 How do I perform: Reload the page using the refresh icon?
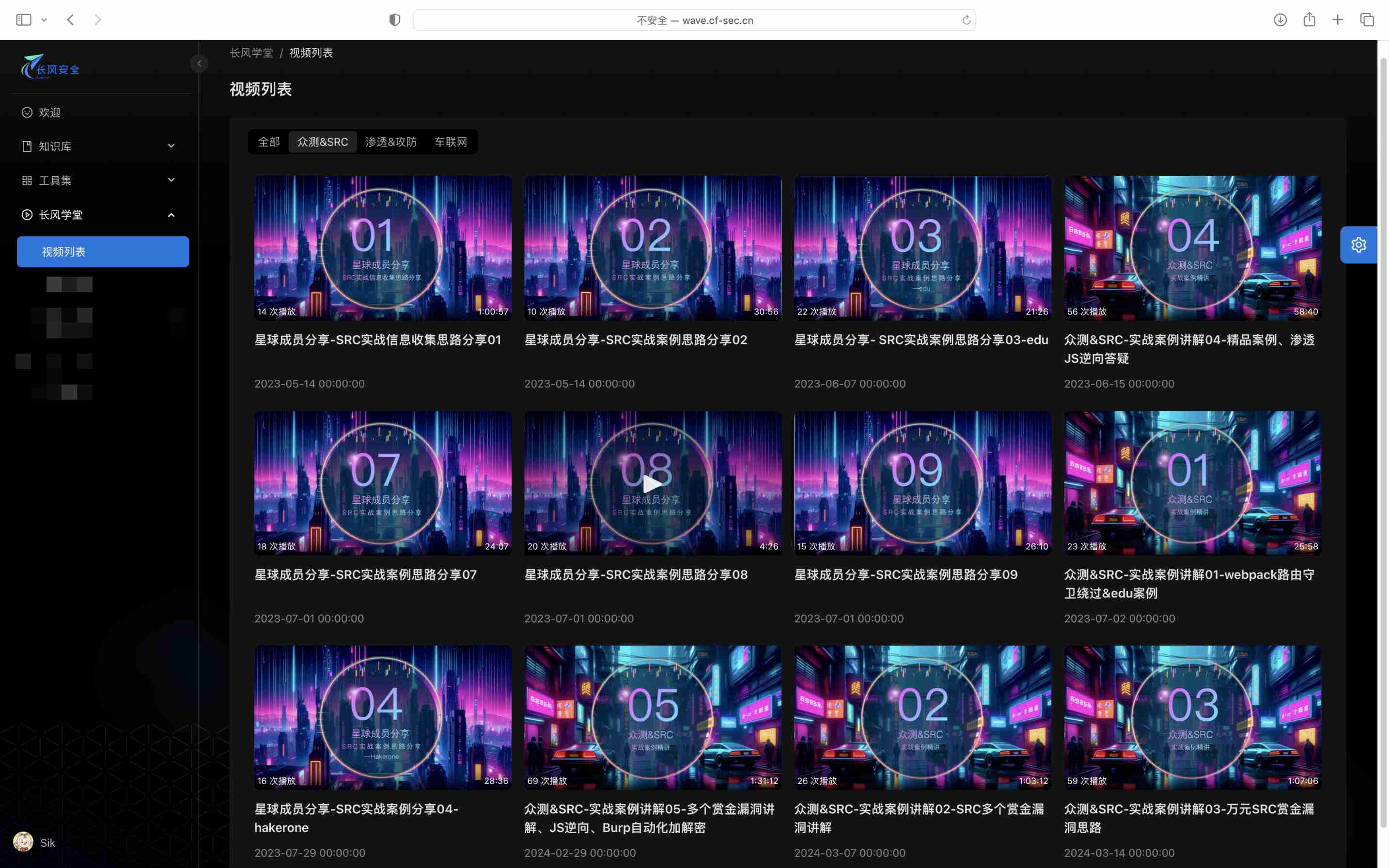[966, 20]
